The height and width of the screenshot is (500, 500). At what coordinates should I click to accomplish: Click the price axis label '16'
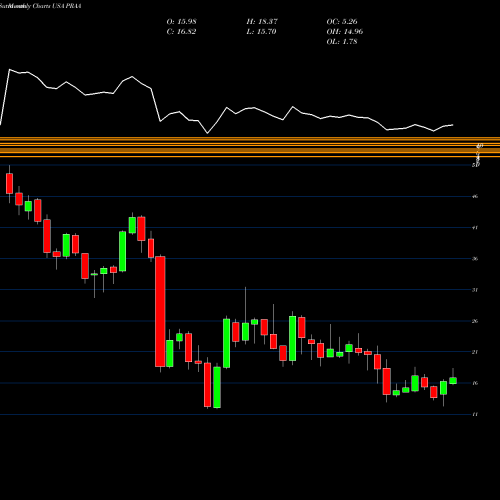[x=475, y=383]
